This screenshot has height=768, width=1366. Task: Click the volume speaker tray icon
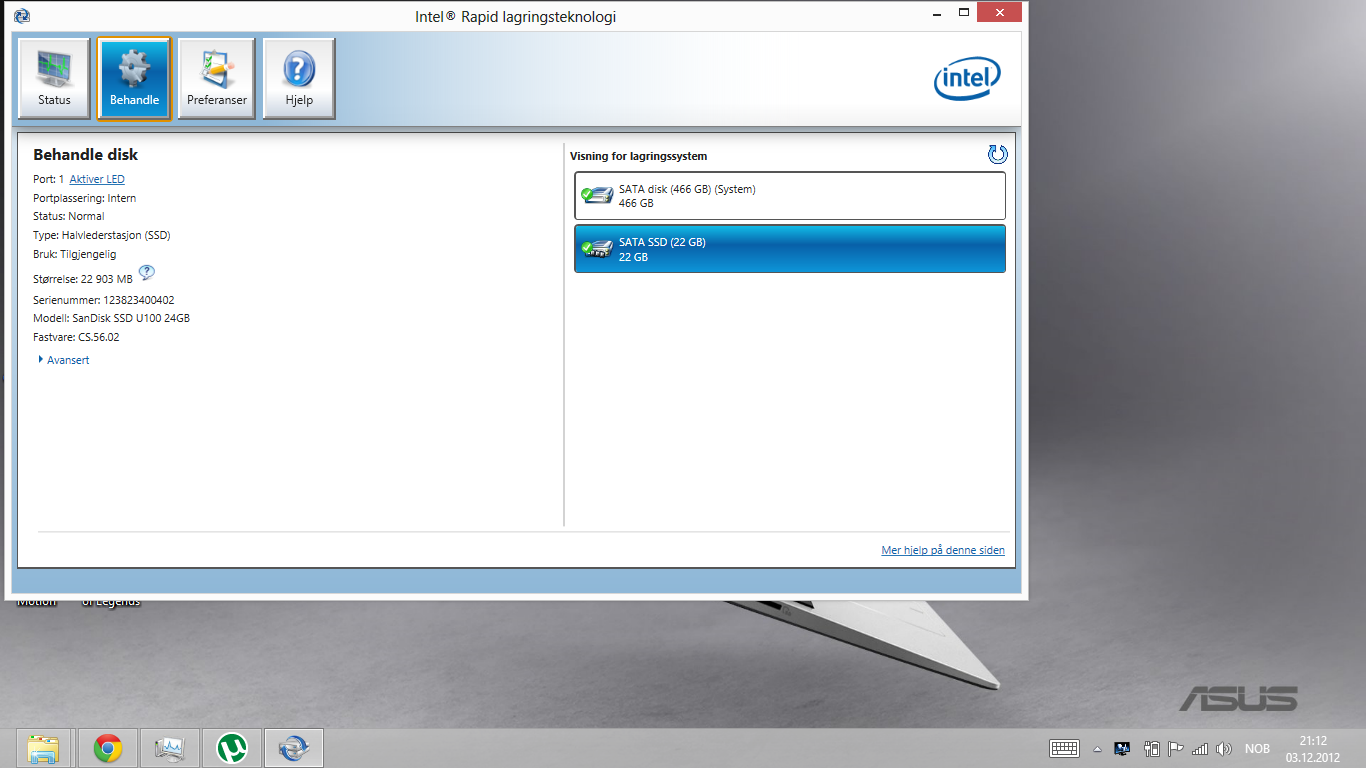(1224, 748)
